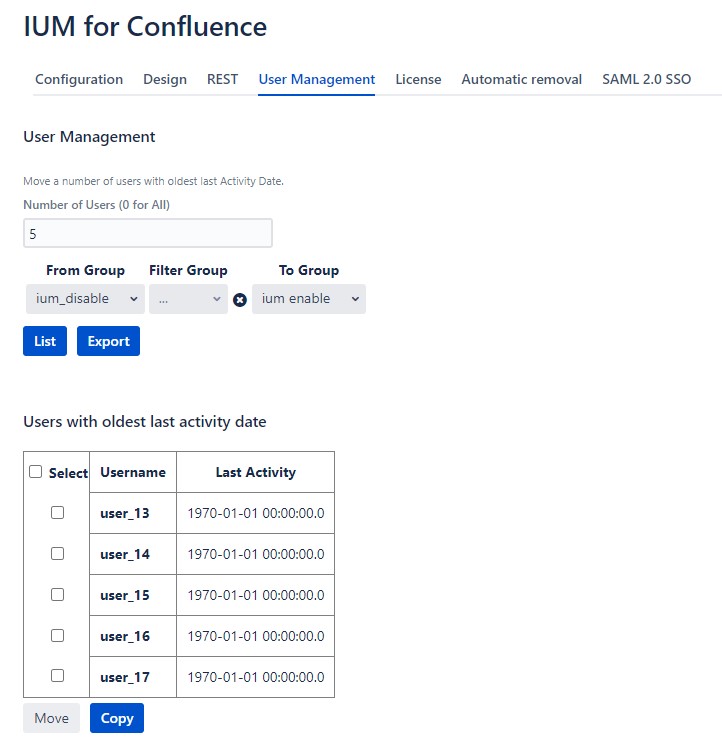722x755 pixels.
Task: Expand the Filter Group dropdown
Action: [x=188, y=299]
